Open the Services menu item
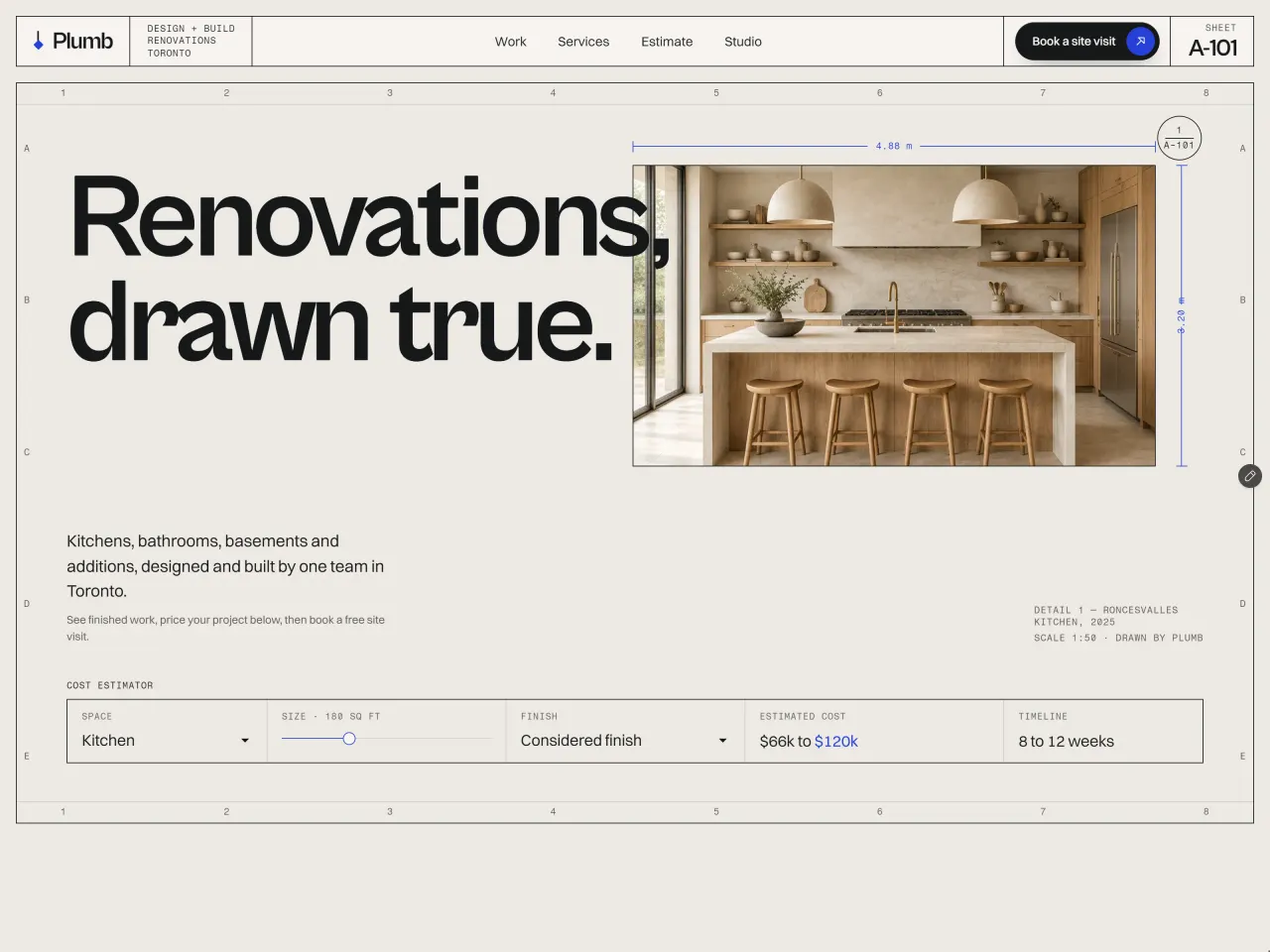The image size is (1270, 952). (583, 42)
